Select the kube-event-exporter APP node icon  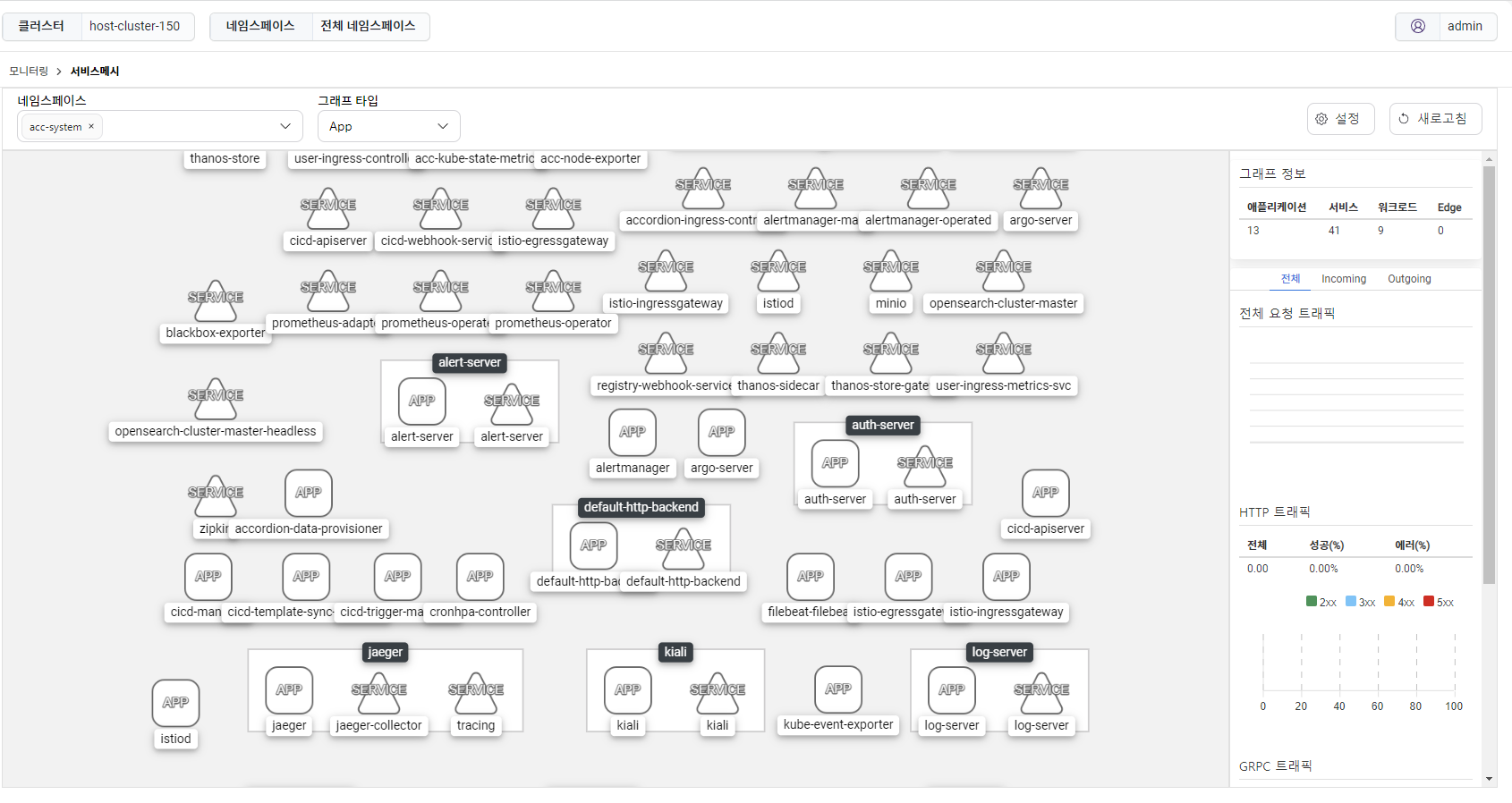pyautogui.click(x=838, y=689)
